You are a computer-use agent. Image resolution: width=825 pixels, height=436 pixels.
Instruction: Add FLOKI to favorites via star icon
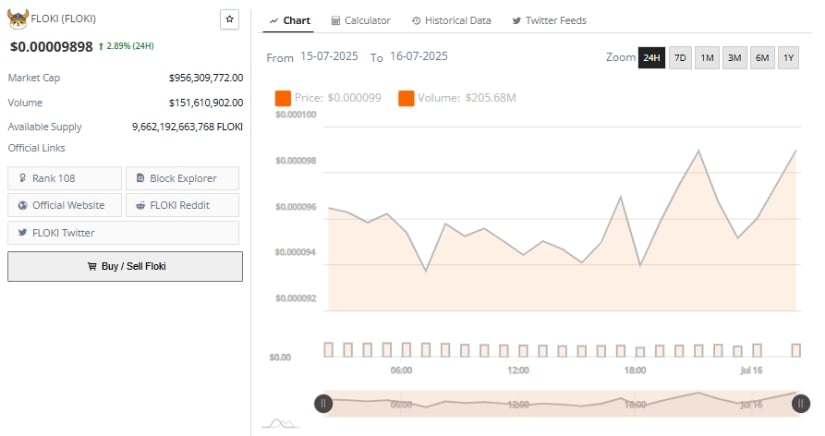coord(229,19)
